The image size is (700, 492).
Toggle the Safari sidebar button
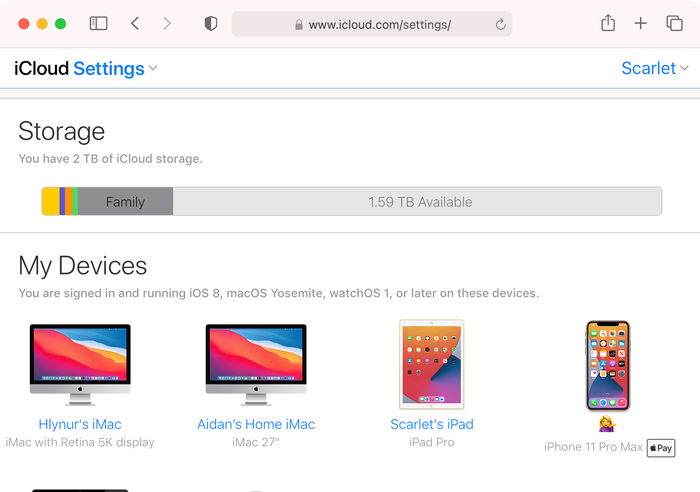point(98,23)
